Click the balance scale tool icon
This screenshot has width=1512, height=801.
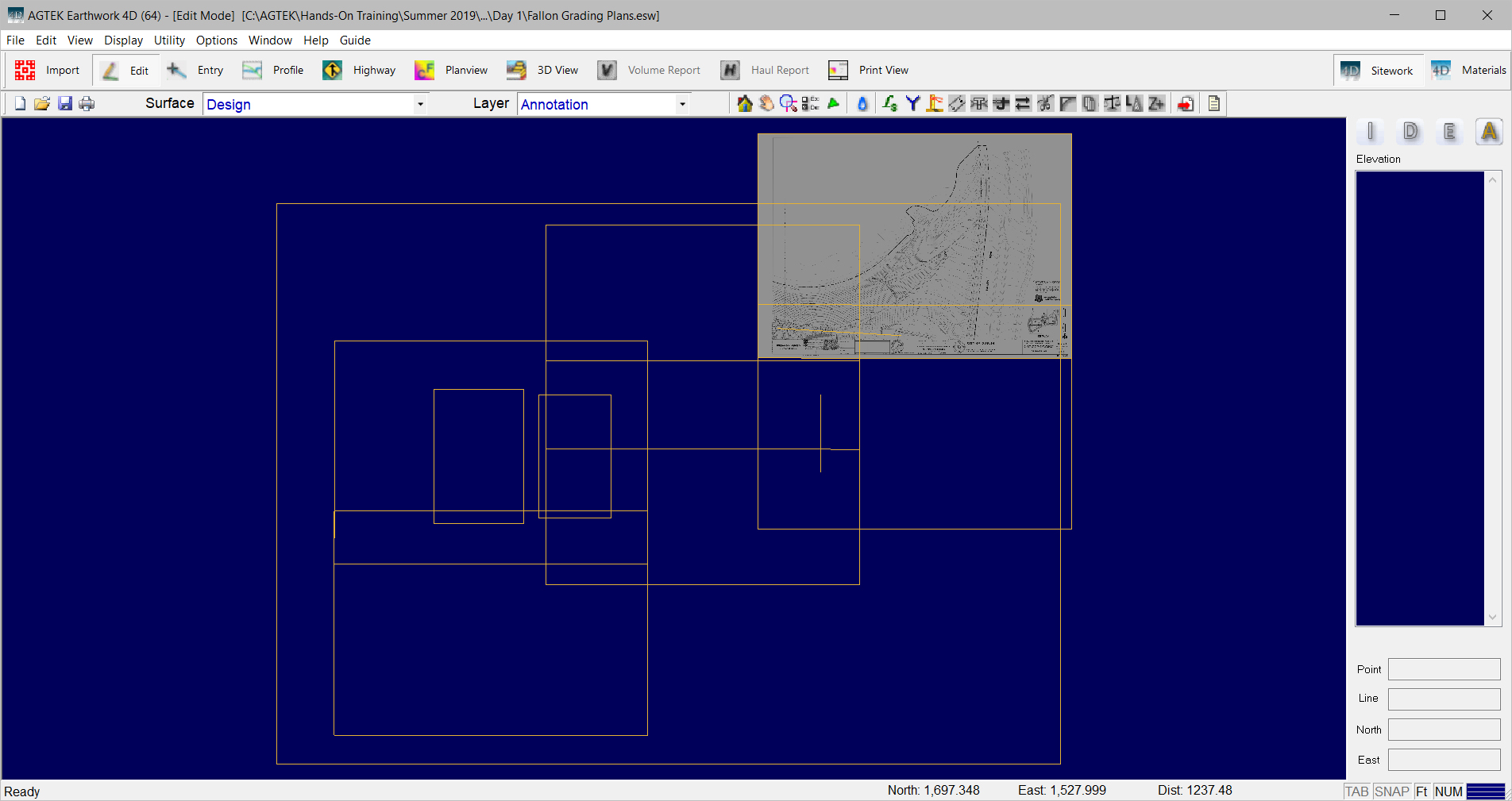[1112, 104]
